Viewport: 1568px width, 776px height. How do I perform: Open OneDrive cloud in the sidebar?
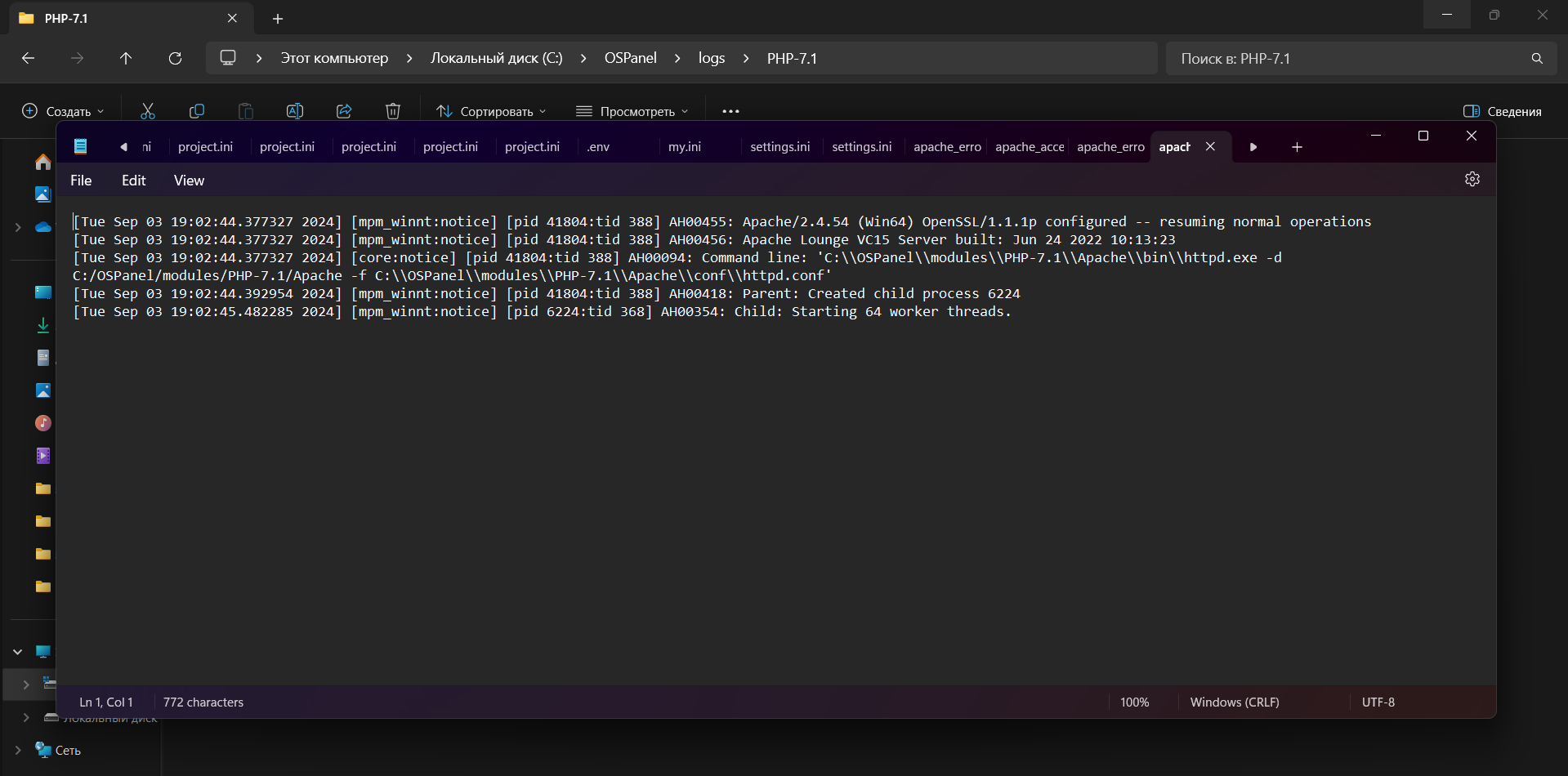(x=43, y=227)
